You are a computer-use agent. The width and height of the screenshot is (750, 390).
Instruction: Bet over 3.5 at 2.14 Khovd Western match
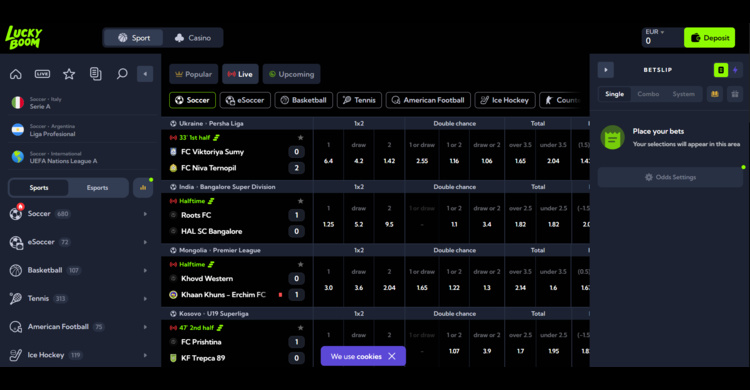coord(520,281)
